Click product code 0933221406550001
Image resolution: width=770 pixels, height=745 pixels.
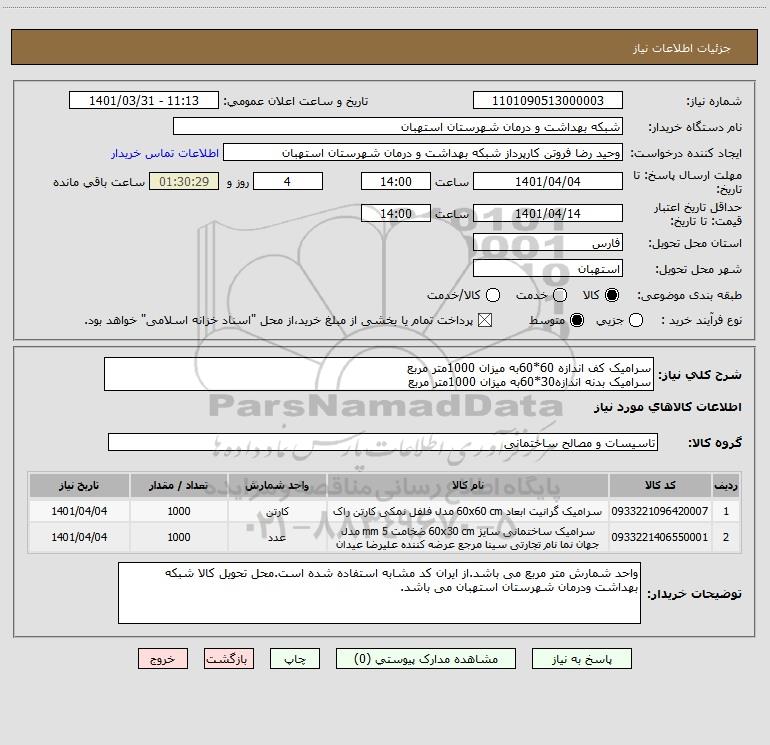[x=660, y=537]
